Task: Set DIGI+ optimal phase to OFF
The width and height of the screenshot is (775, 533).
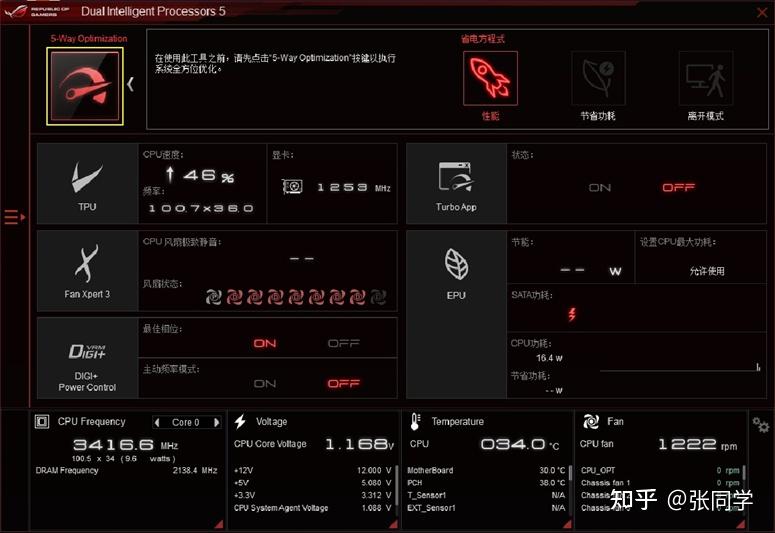Action: [344, 343]
